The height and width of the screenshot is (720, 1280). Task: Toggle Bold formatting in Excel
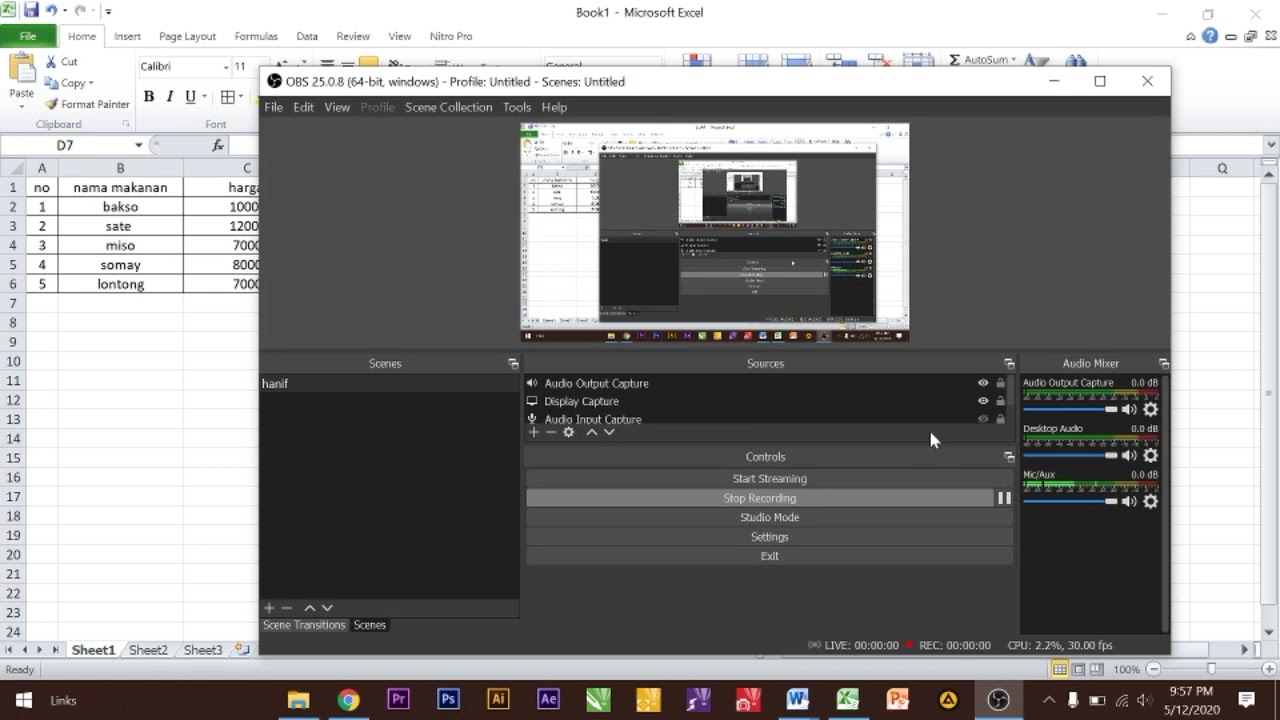tap(149, 97)
